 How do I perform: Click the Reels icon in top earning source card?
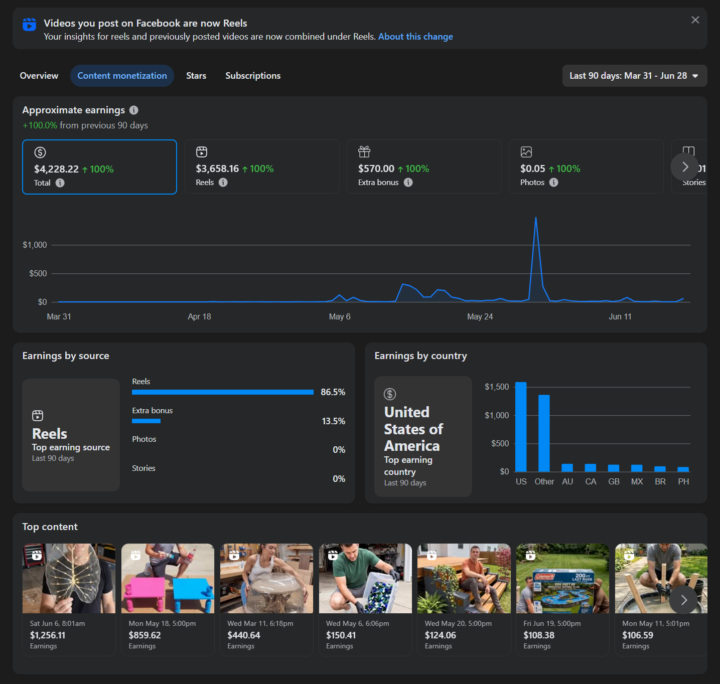point(38,416)
